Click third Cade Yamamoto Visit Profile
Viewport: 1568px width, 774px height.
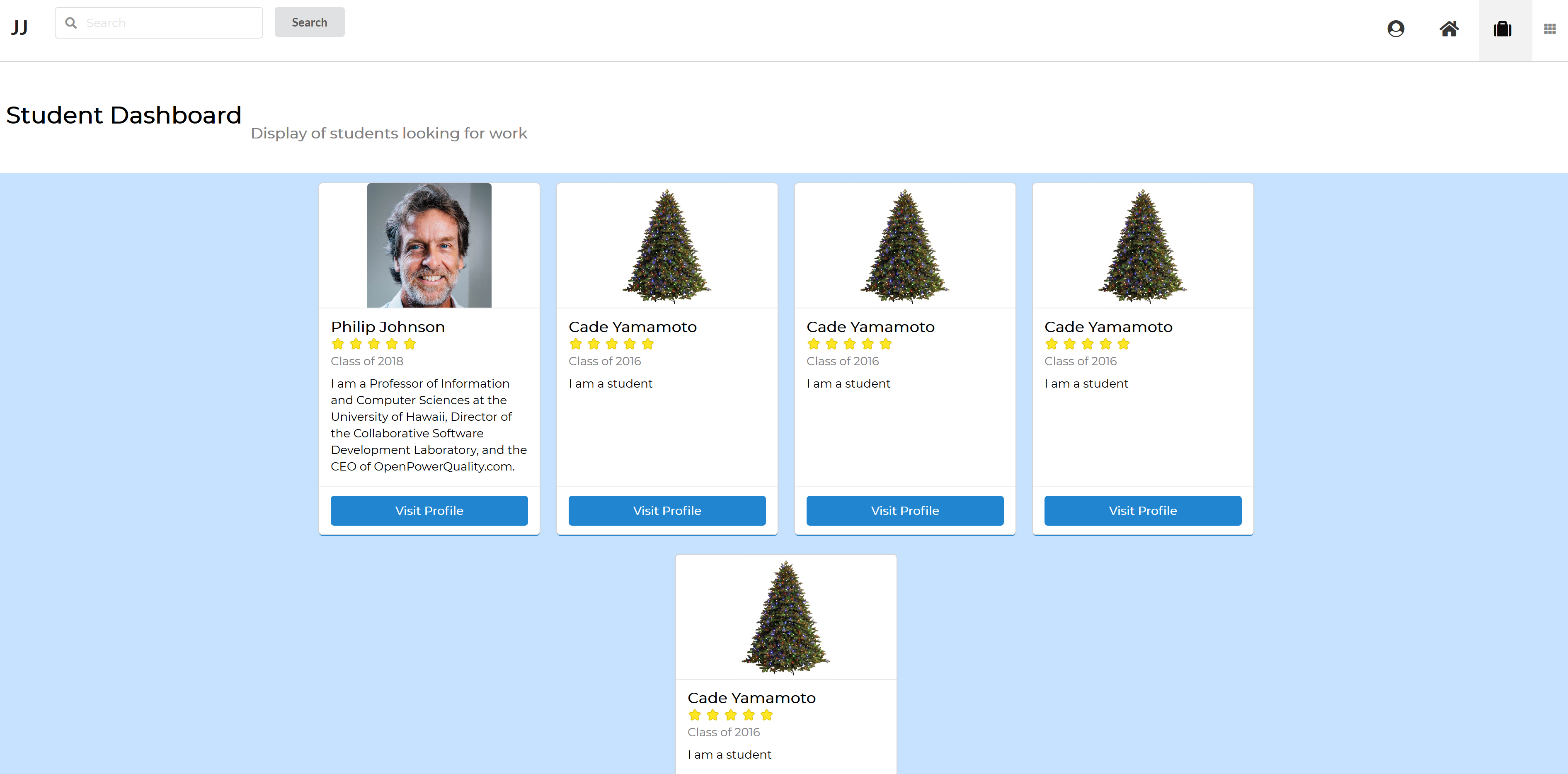tap(1143, 509)
